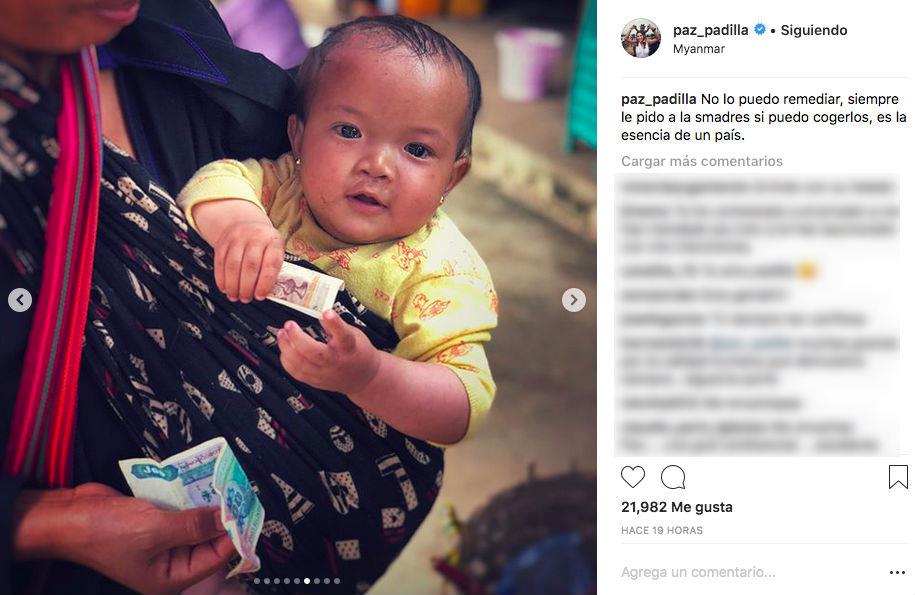Select the highlighted active carousel dot
Image resolution: width=915 pixels, height=595 pixels.
click(x=307, y=581)
